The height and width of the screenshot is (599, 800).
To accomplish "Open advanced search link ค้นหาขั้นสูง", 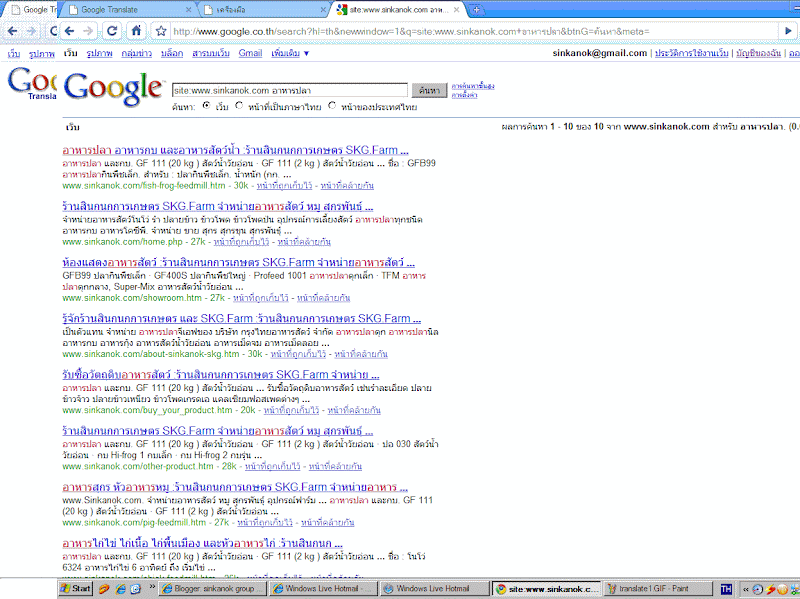I will 473,86.
